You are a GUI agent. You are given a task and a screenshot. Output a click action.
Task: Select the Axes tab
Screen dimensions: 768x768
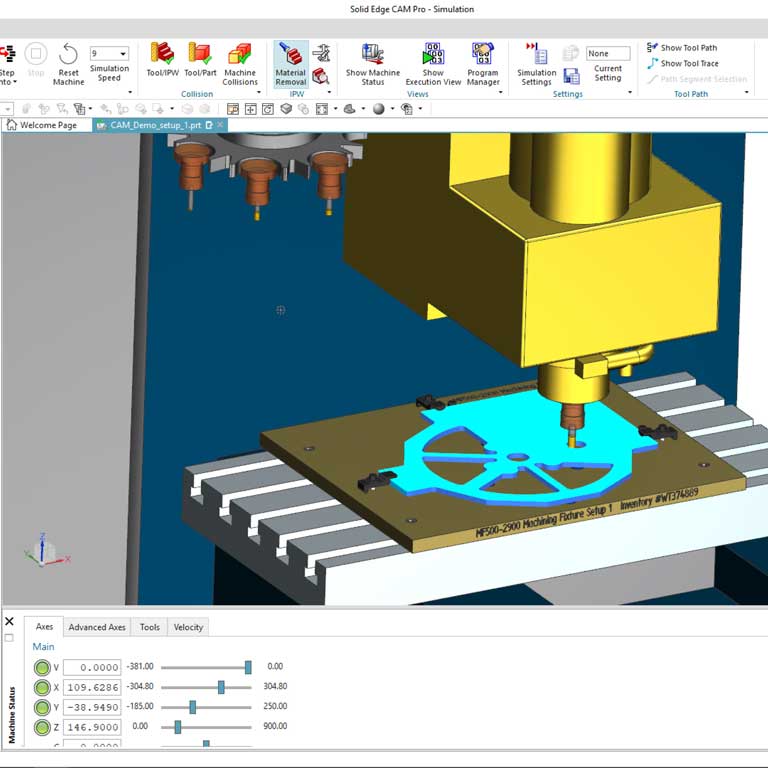44,626
